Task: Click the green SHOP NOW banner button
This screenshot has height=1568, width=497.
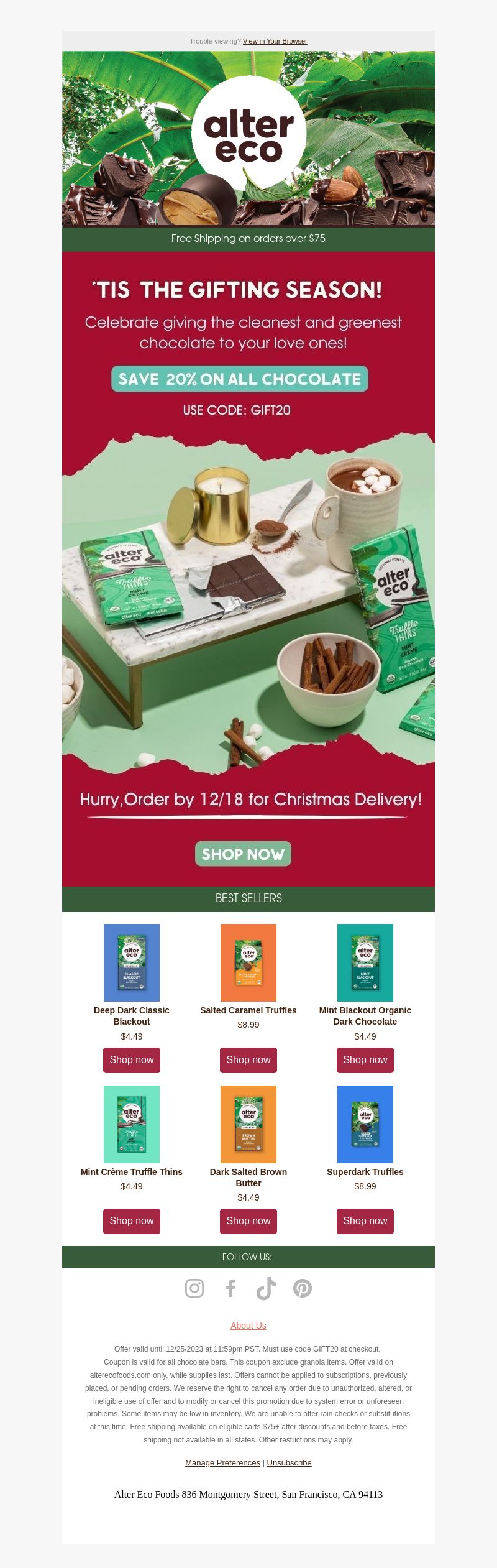Action: [x=243, y=854]
